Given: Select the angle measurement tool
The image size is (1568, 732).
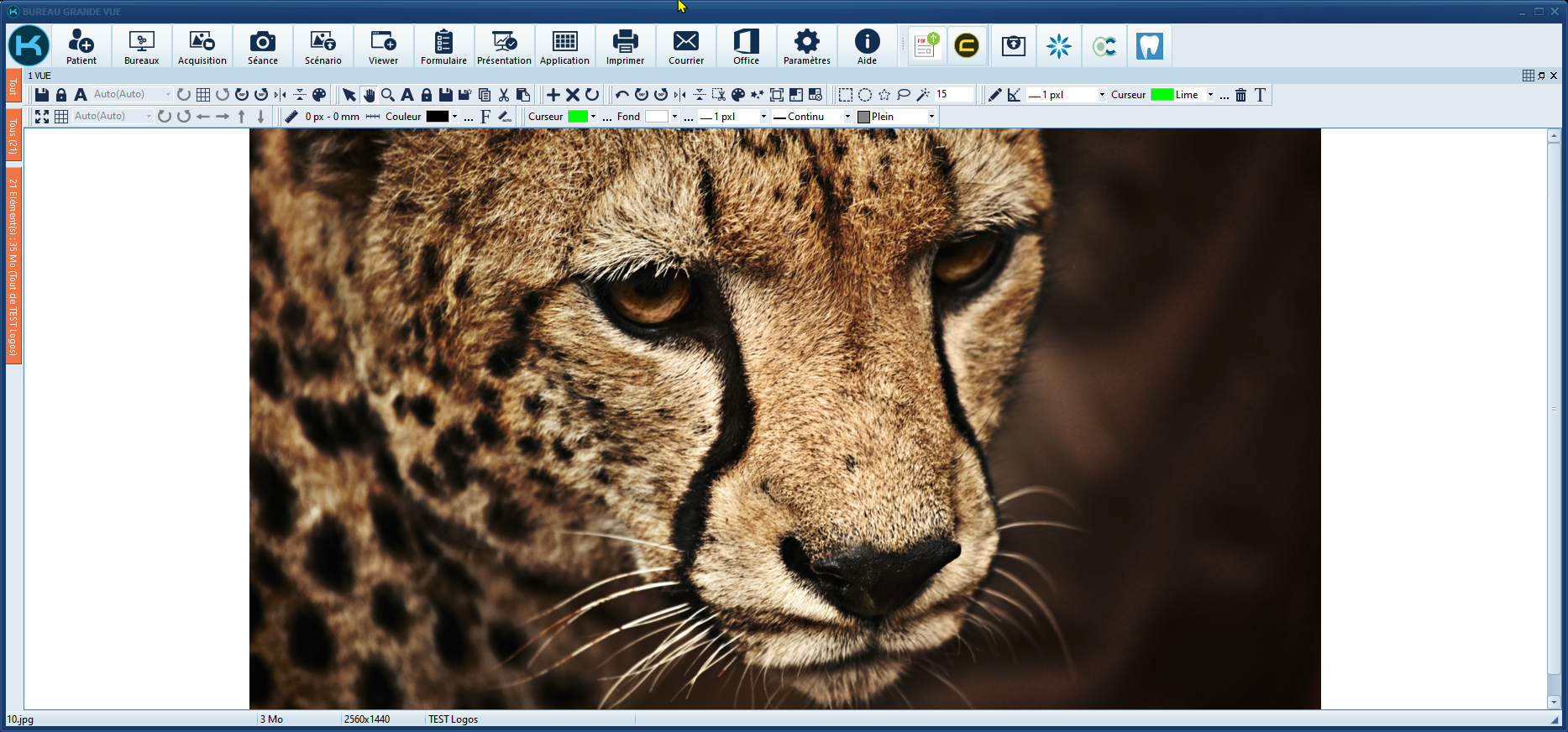Looking at the screenshot, I should pos(1015,95).
